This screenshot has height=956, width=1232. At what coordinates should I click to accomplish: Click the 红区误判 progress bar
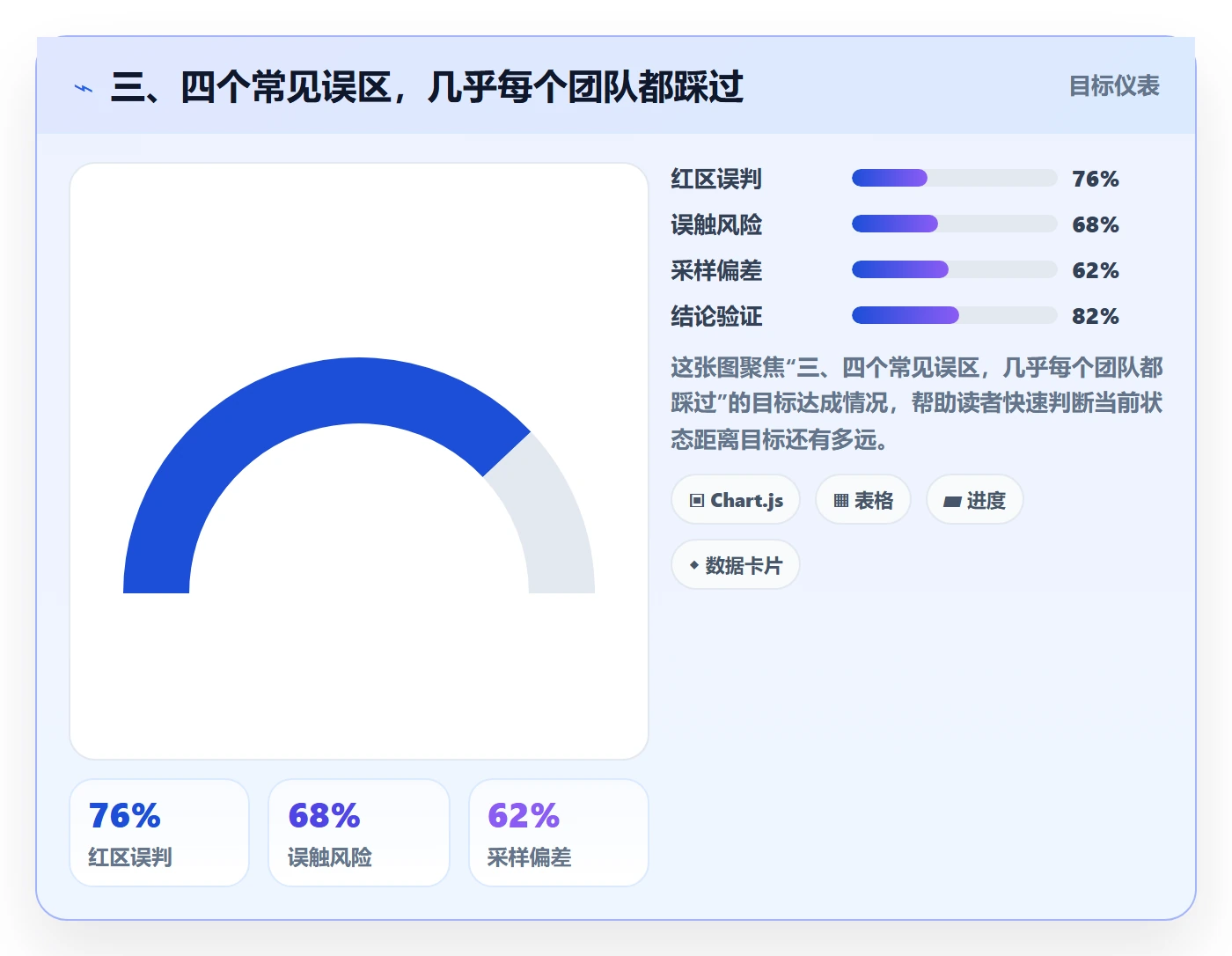pos(954,178)
